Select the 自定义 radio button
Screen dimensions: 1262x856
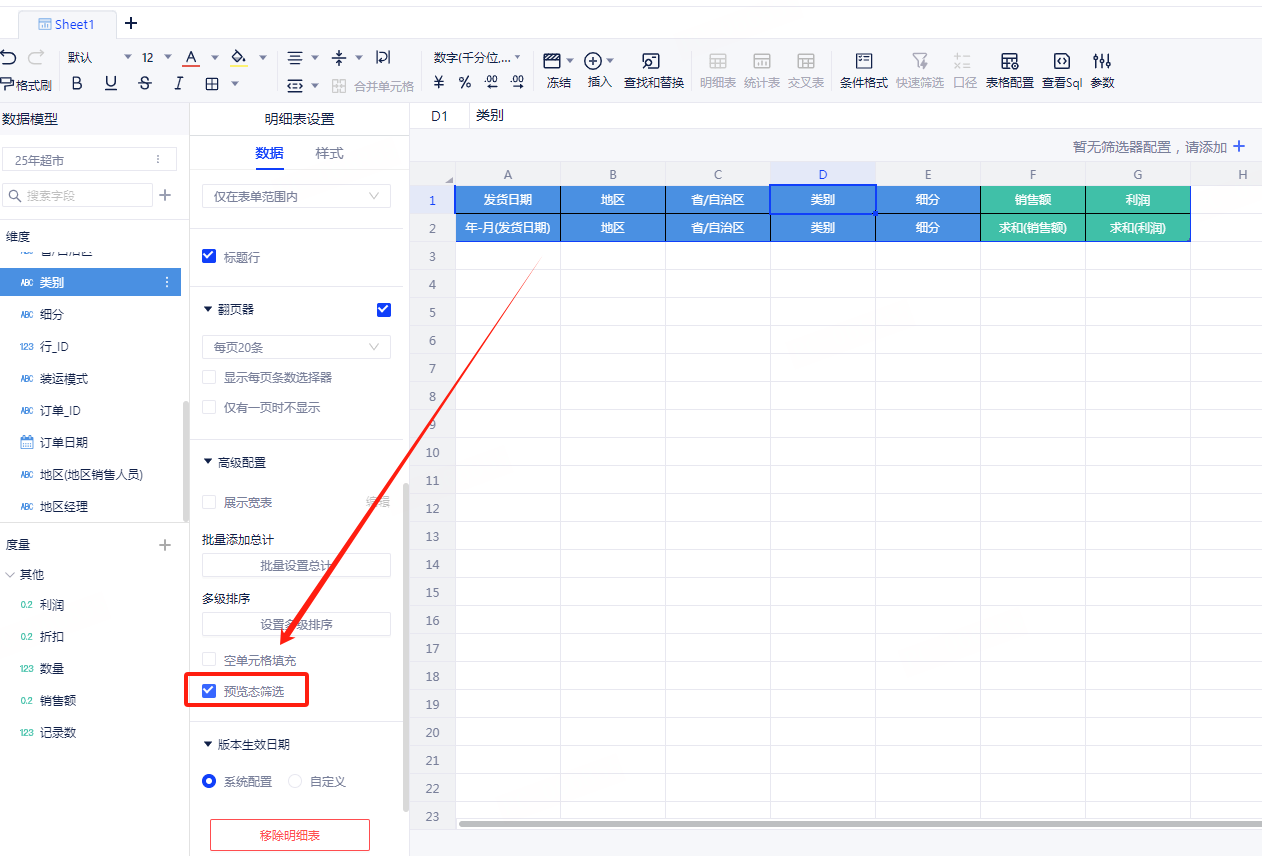295,781
